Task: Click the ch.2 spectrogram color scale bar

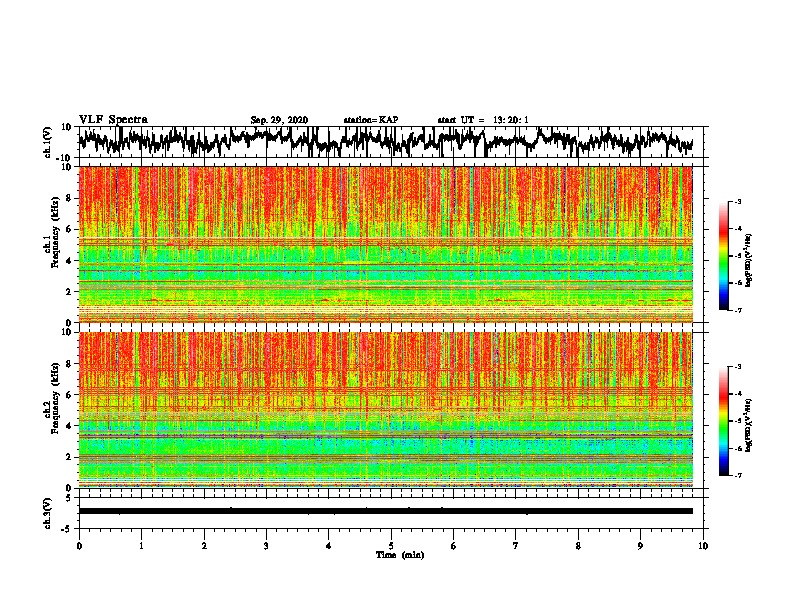Action: pos(723,421)
